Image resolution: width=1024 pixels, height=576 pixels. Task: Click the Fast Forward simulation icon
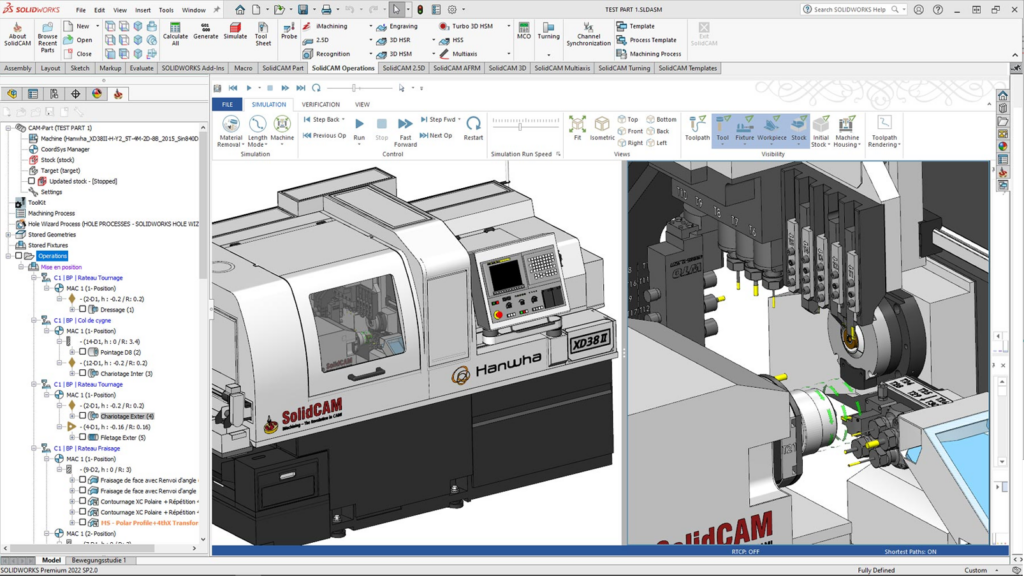405,131
